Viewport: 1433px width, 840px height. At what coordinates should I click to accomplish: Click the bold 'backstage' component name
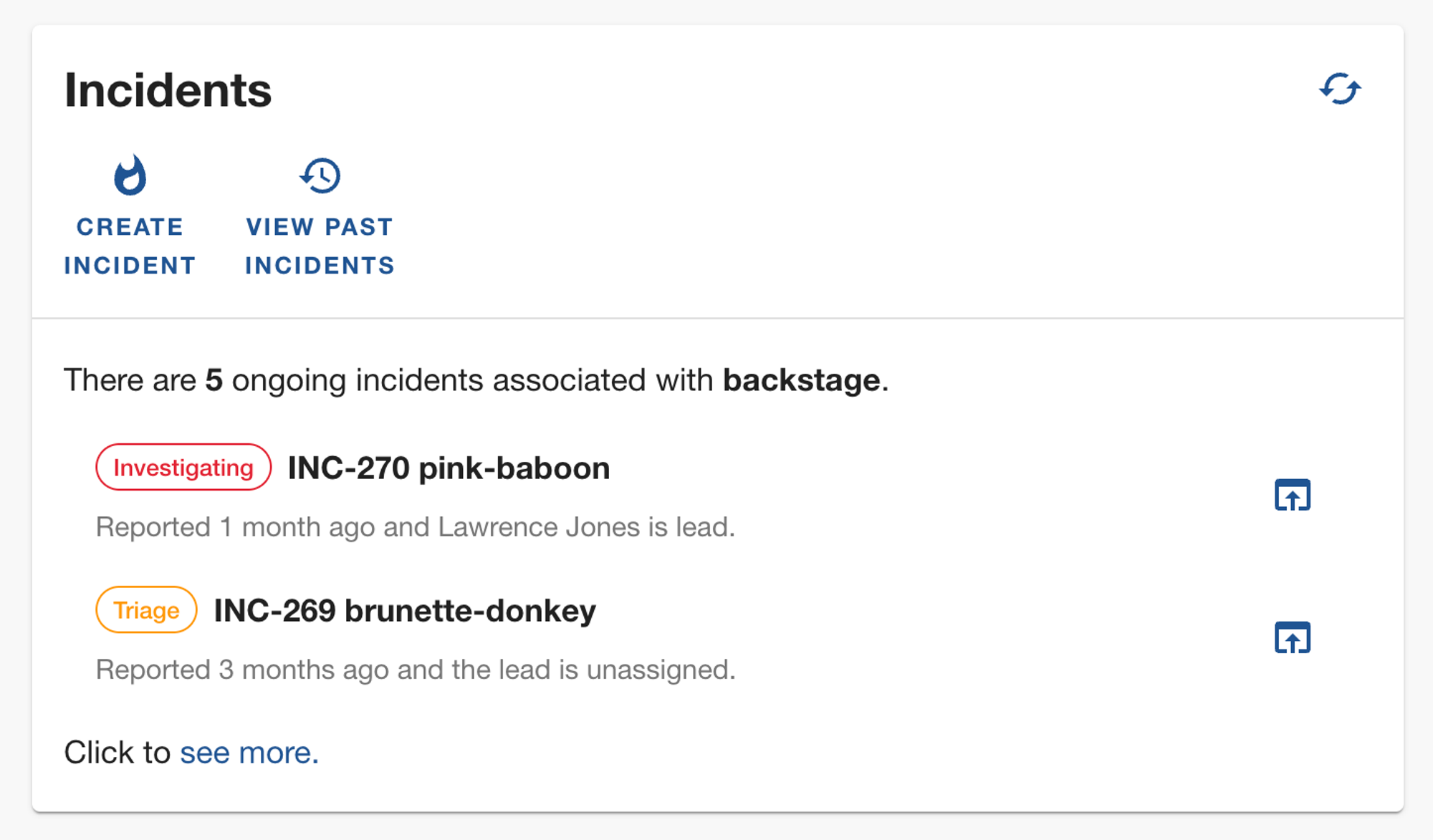(x=801, y=380)
